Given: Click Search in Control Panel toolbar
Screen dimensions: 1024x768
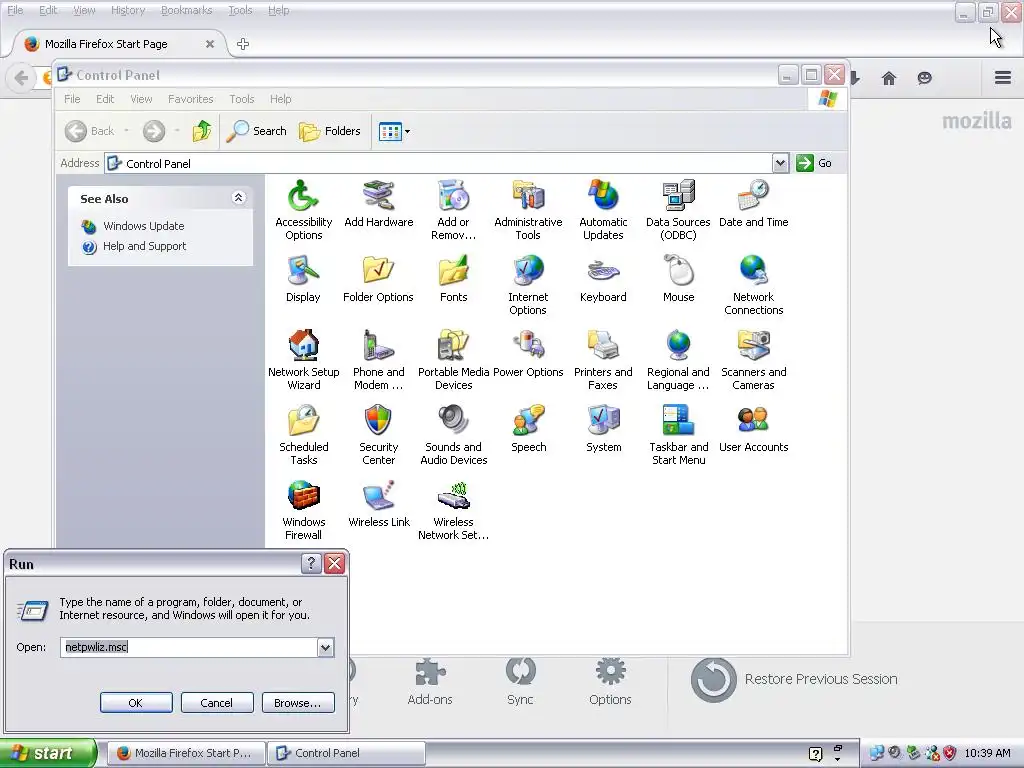Looking at the screenshot, I should (257, 131).
